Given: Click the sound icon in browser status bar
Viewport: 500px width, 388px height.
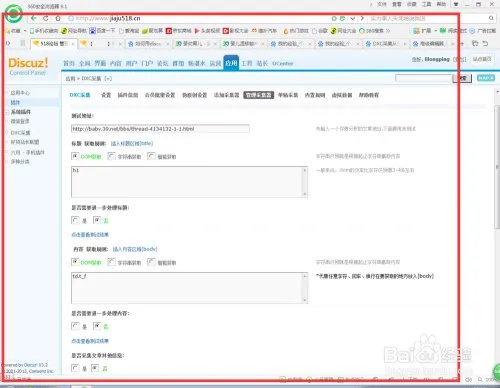Looking at the screenshot, I should [x=468, y=380].
